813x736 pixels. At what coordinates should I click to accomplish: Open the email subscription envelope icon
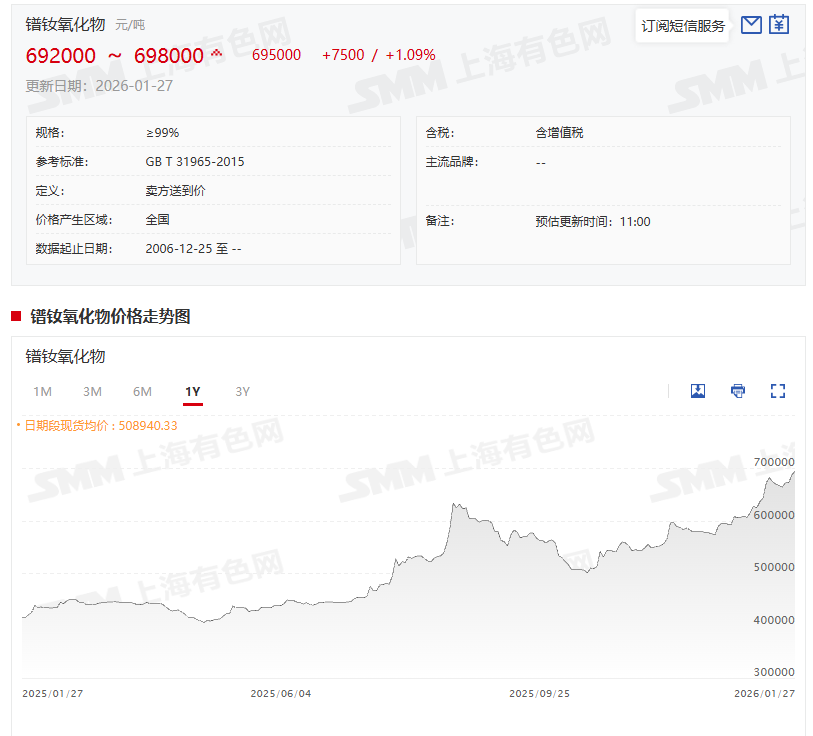tap(751, 25)
